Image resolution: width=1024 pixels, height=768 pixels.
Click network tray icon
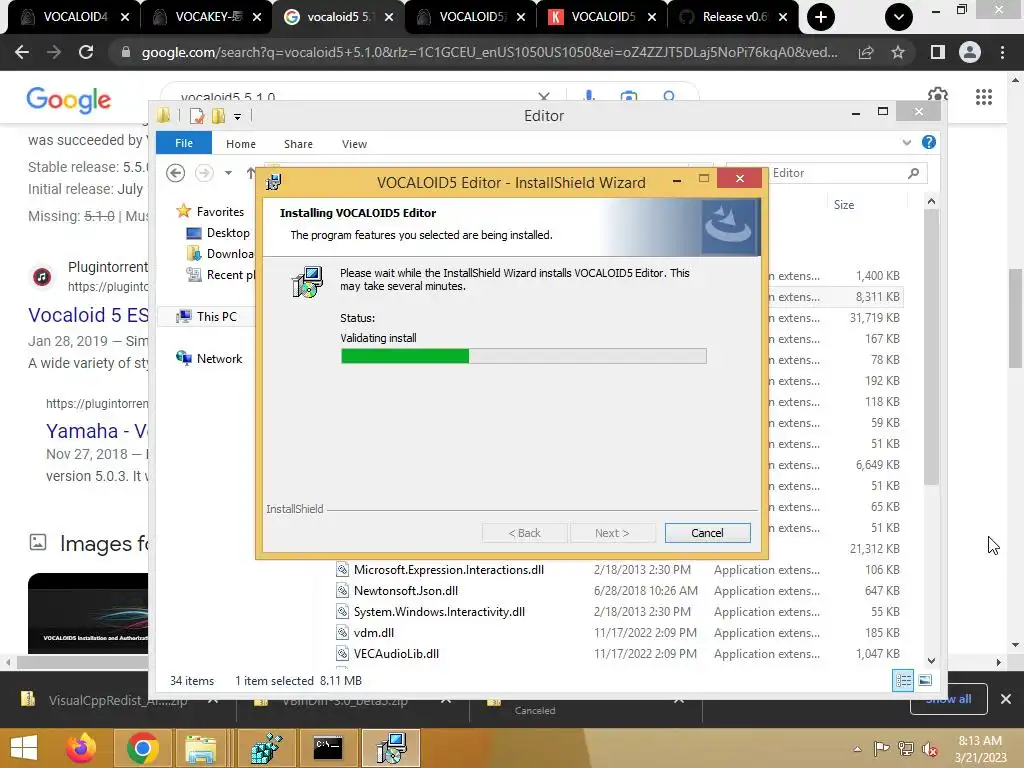pyautogui.click(x=906, y=749)
